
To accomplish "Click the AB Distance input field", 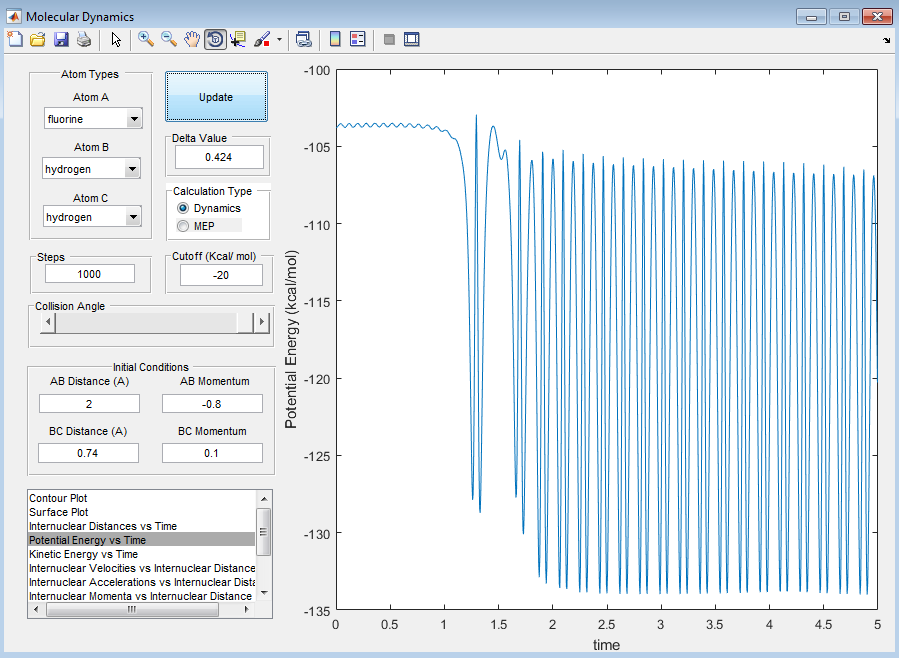I will [89, 403].
